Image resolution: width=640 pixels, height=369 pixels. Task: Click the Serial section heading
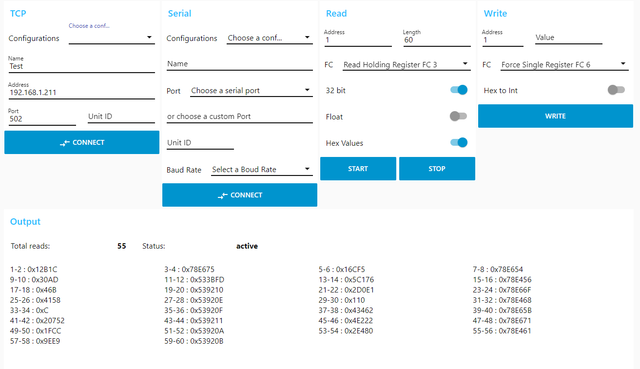180,13
